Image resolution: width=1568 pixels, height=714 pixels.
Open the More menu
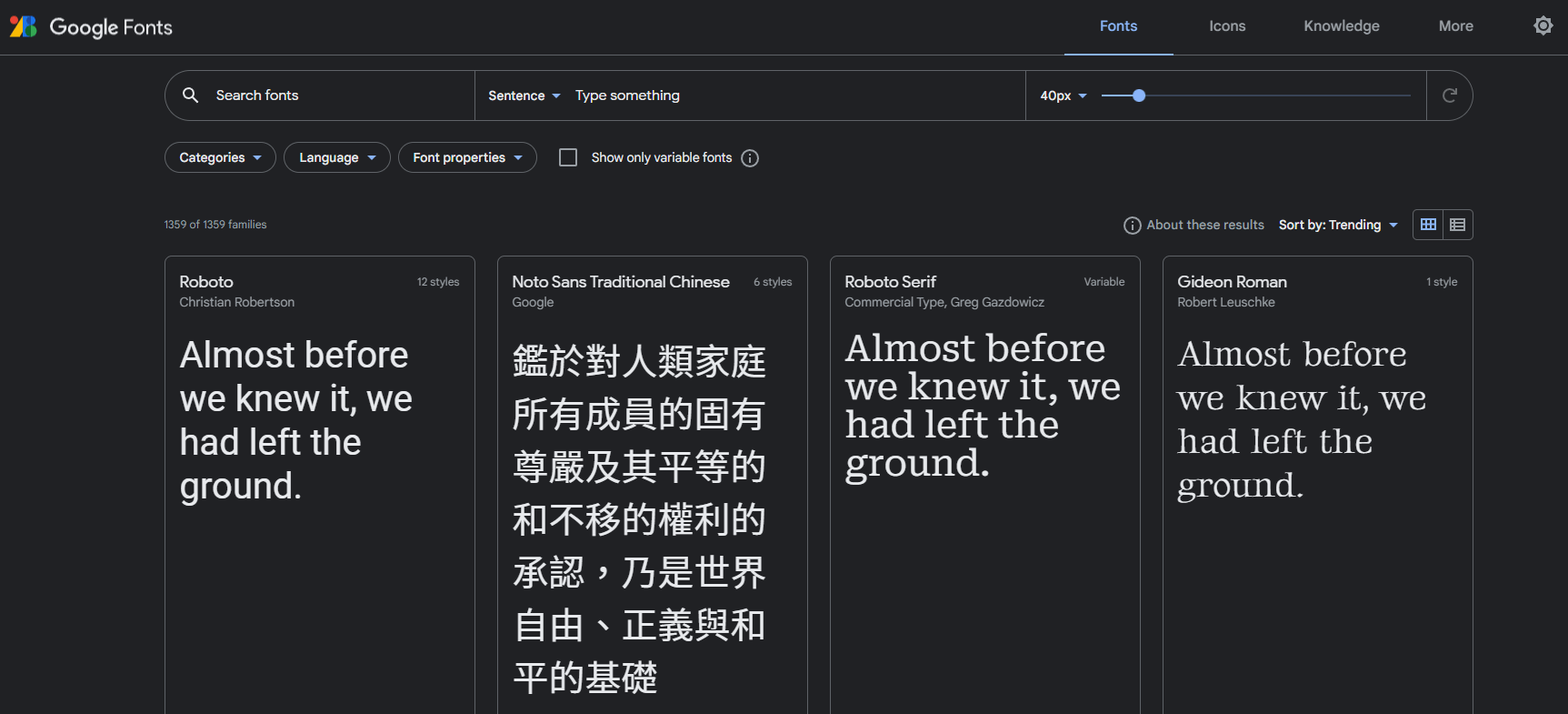[1455, 26]
